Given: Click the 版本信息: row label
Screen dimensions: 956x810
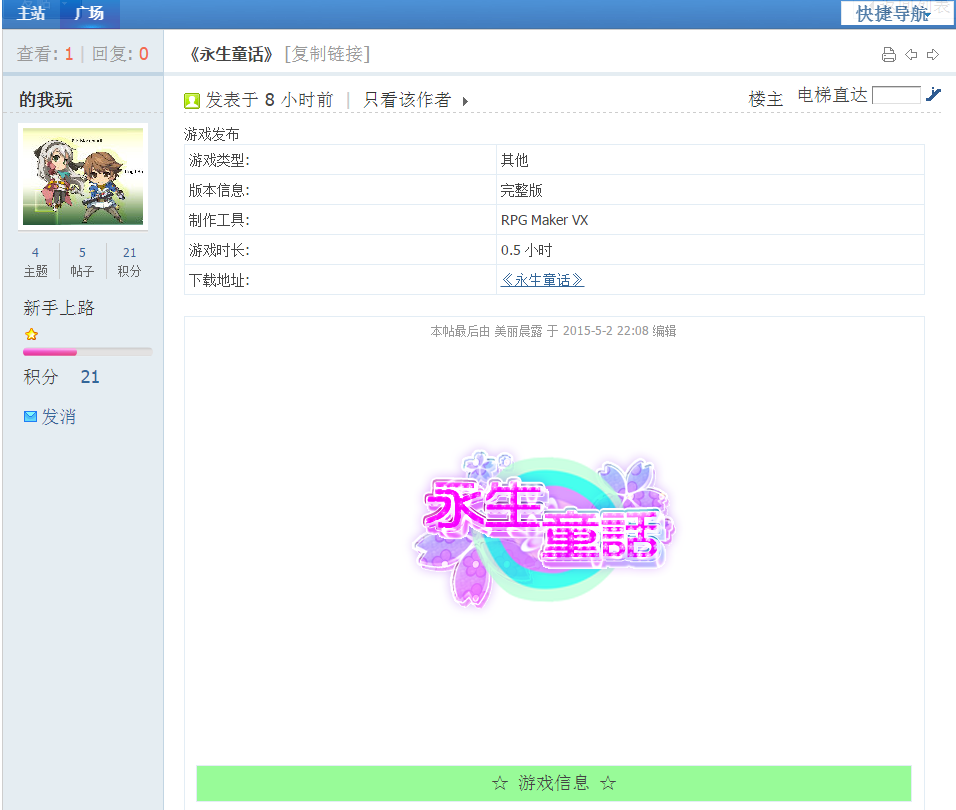Looking at the screenshot, I should point(219,190).
